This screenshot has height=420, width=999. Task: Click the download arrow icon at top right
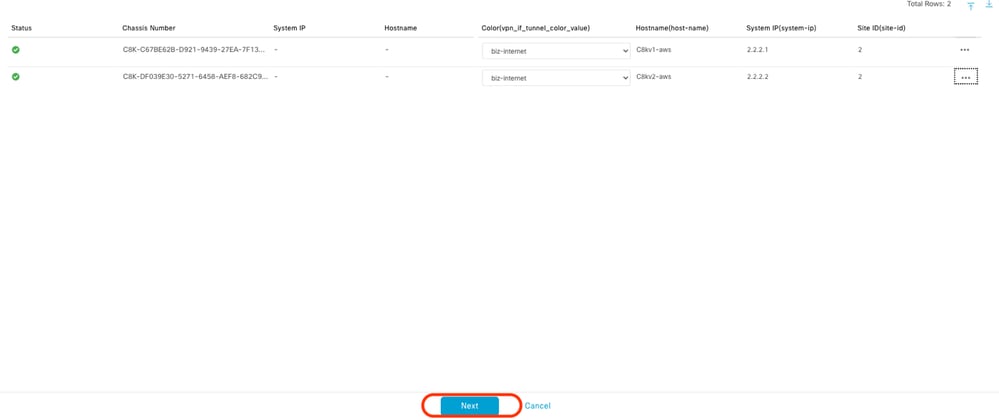tap(989, 4)
